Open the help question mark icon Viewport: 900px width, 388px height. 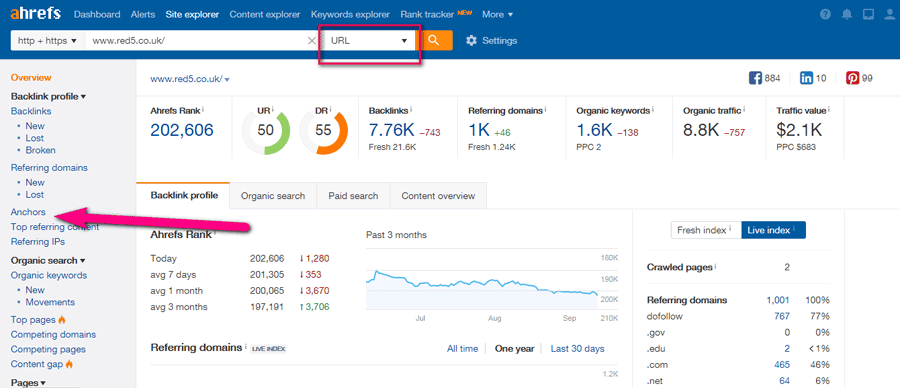click(x=825, y=14)
